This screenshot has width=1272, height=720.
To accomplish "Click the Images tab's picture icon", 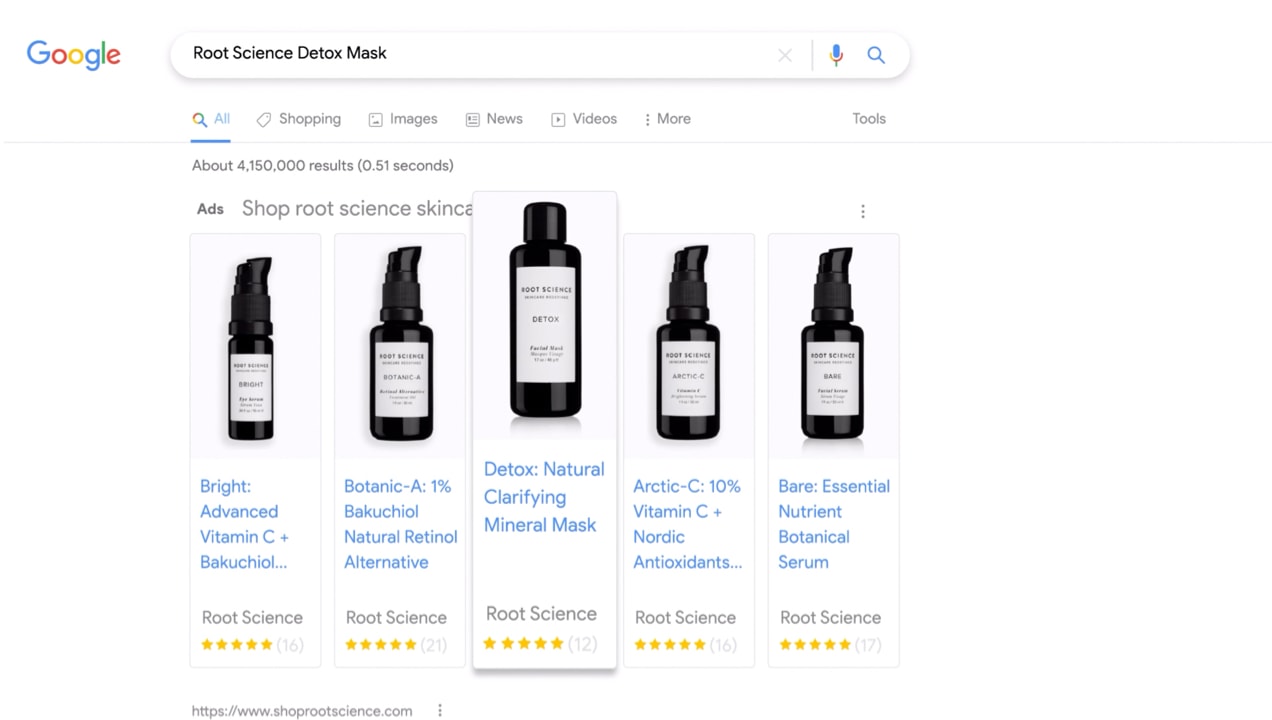I will pyautogui.click(x=375, y=119).
